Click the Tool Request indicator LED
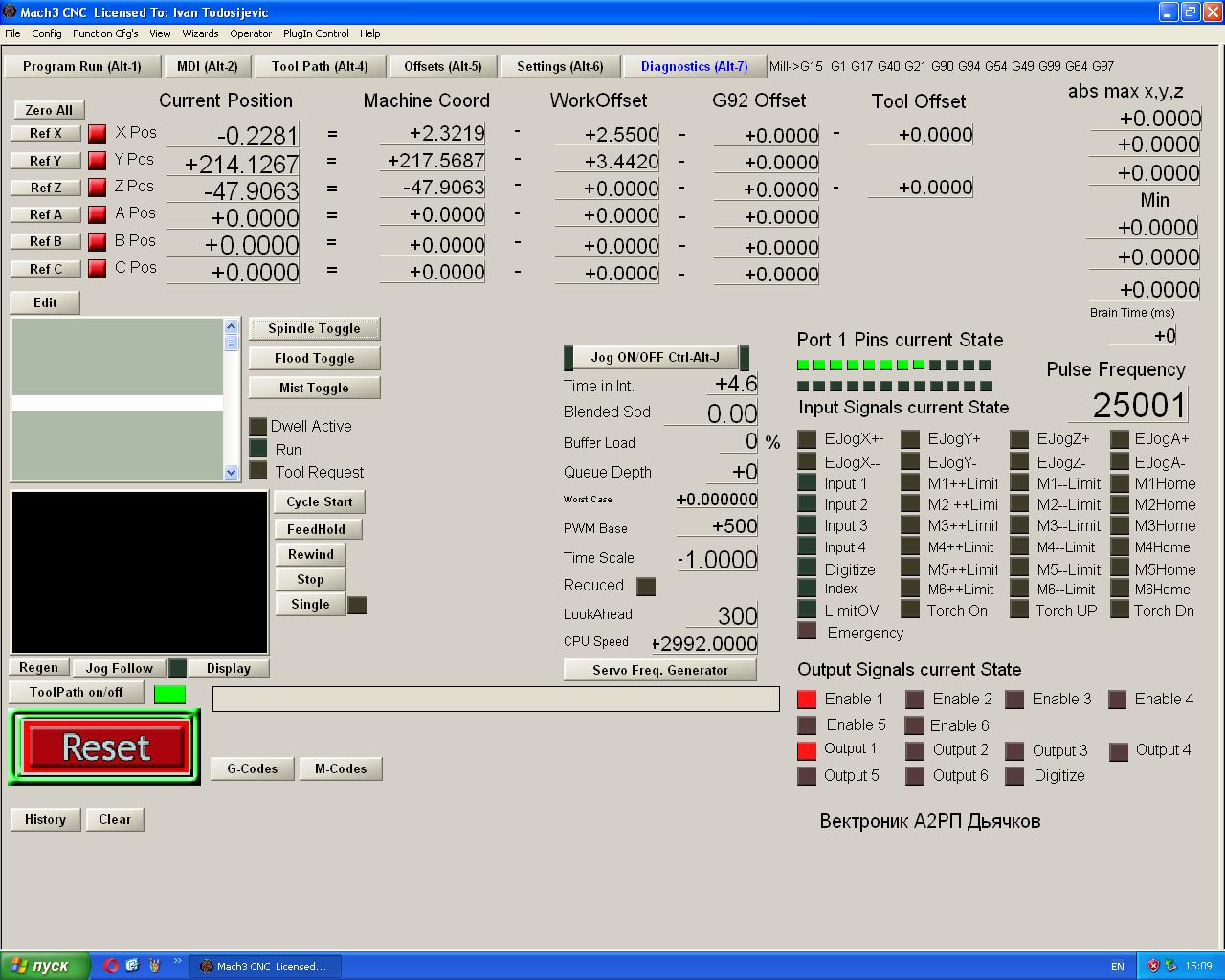This screenshot has width=1225, height=980. point(257,470)
